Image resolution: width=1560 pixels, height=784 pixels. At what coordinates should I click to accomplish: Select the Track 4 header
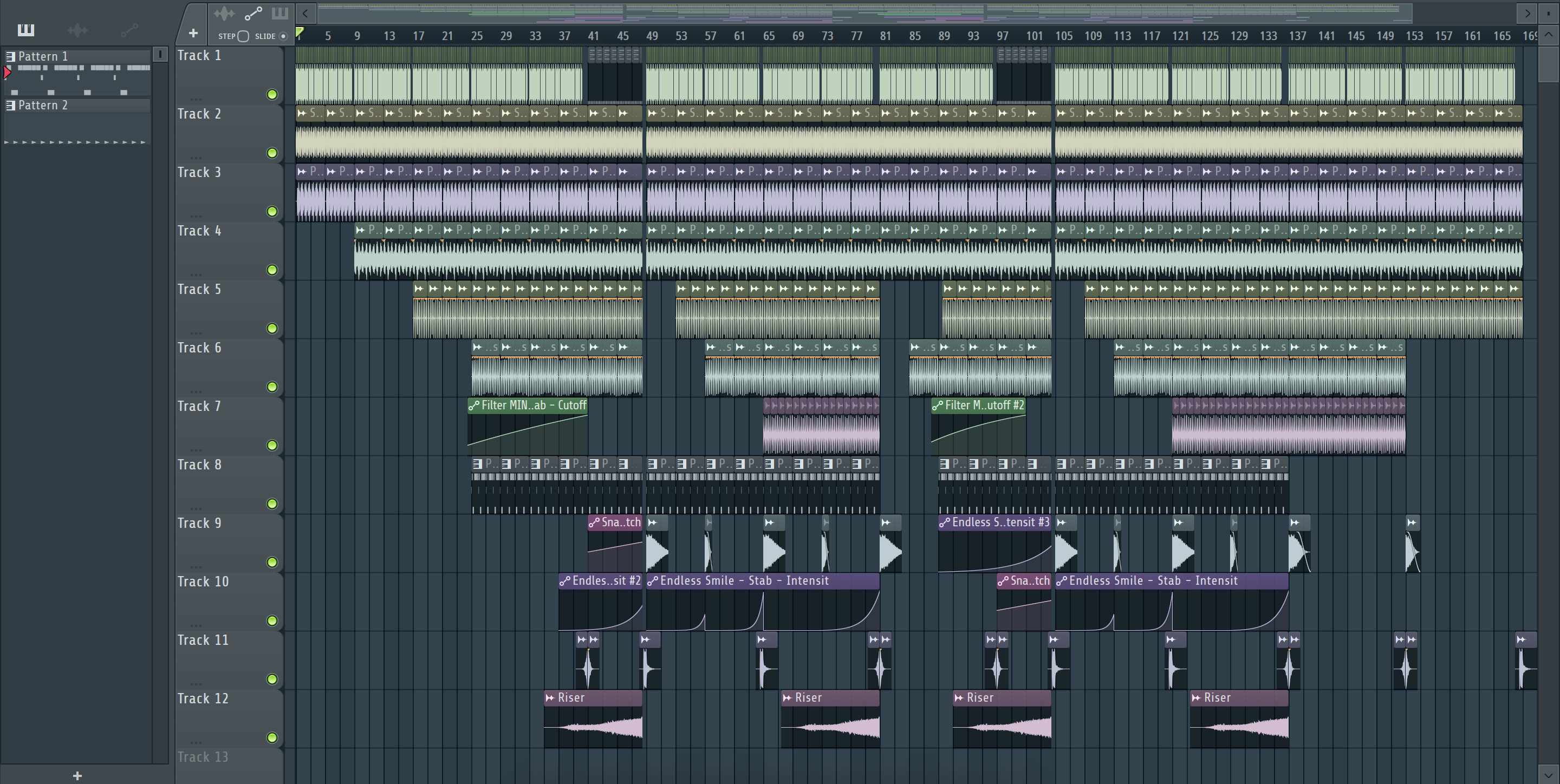229,251
